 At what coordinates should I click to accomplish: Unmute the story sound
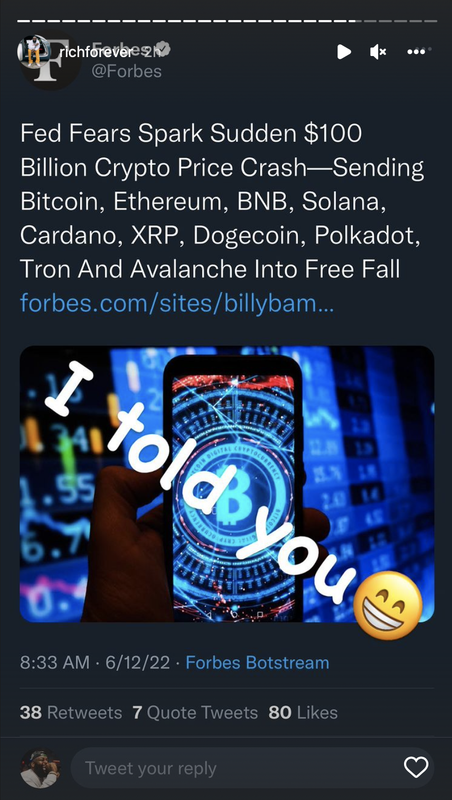(378, 52)
